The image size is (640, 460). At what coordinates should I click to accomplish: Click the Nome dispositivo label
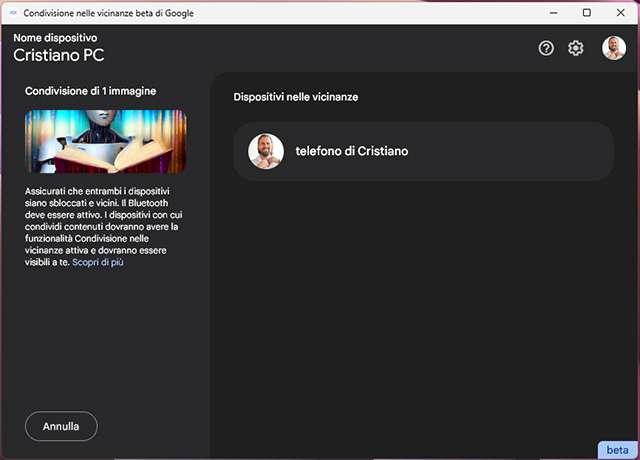click(x=55, y=38)
